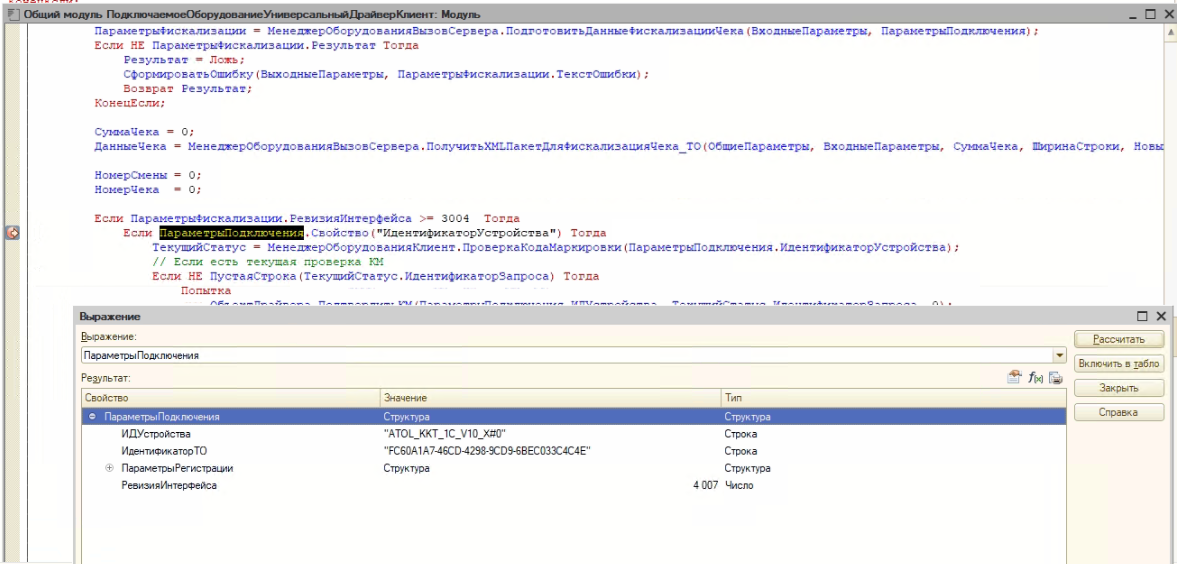Click the code line "СуммаЧека = 0;"

pyautogui.click(x=144, y=131)
